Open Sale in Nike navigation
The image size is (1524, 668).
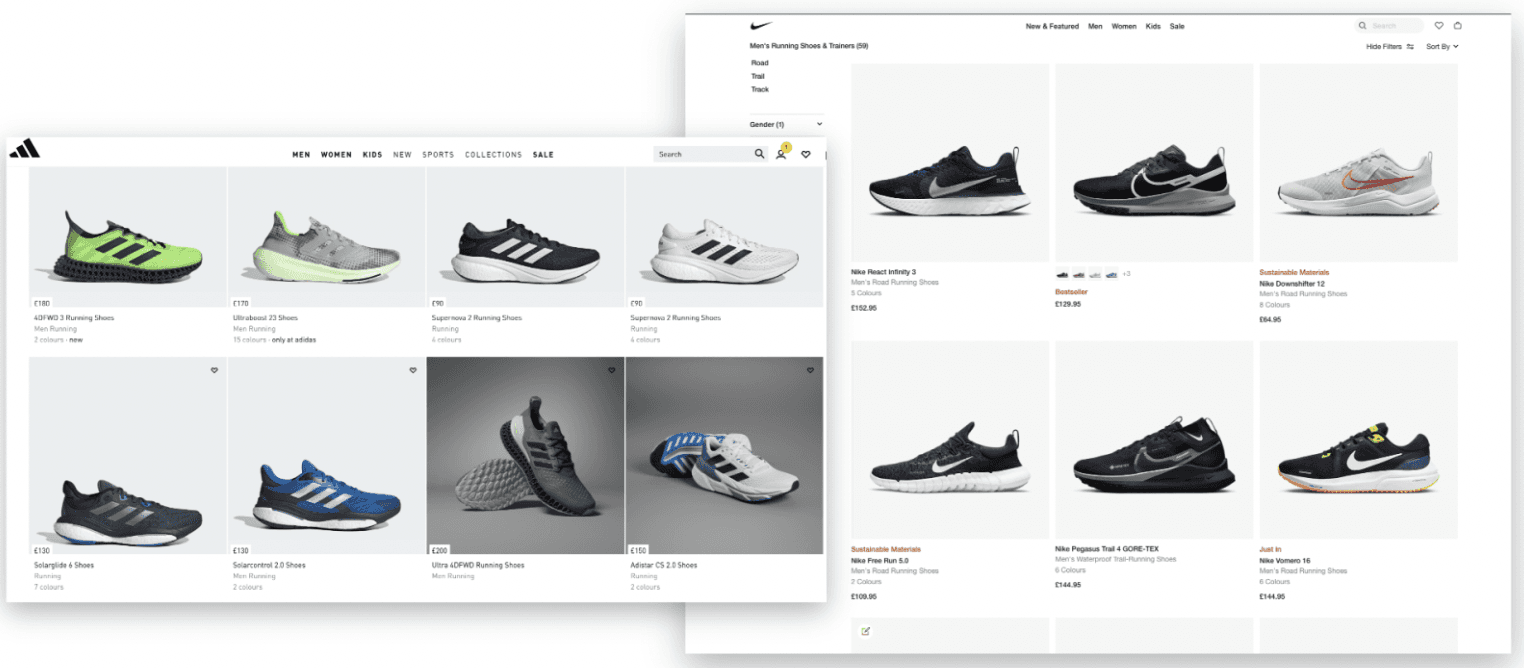tap(1177, 26)
